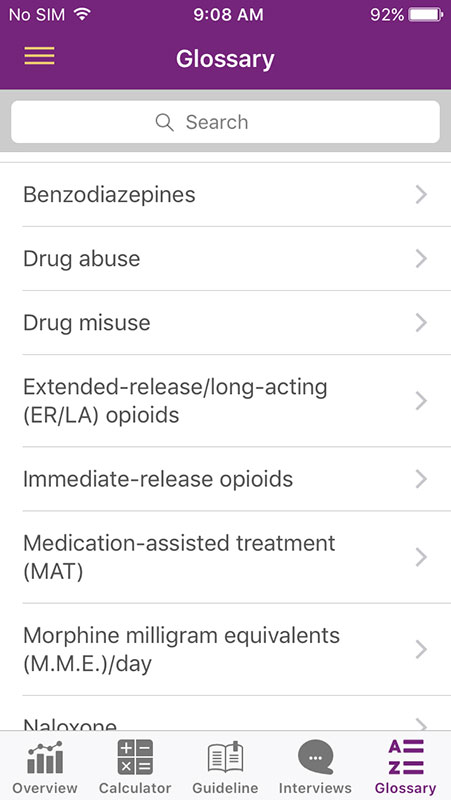Open the Interviews speech bubble icon
Image resolution: width=451 pixels, height=800 pixels.
315,757
